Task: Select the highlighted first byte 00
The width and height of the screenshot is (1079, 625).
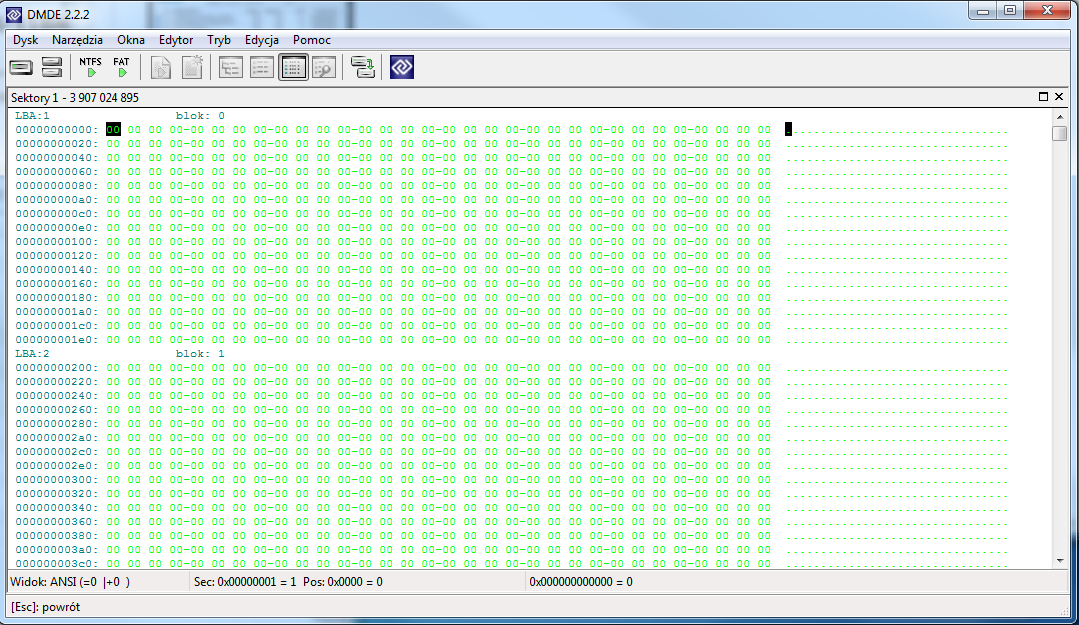Action: click(x=114, y=129)
